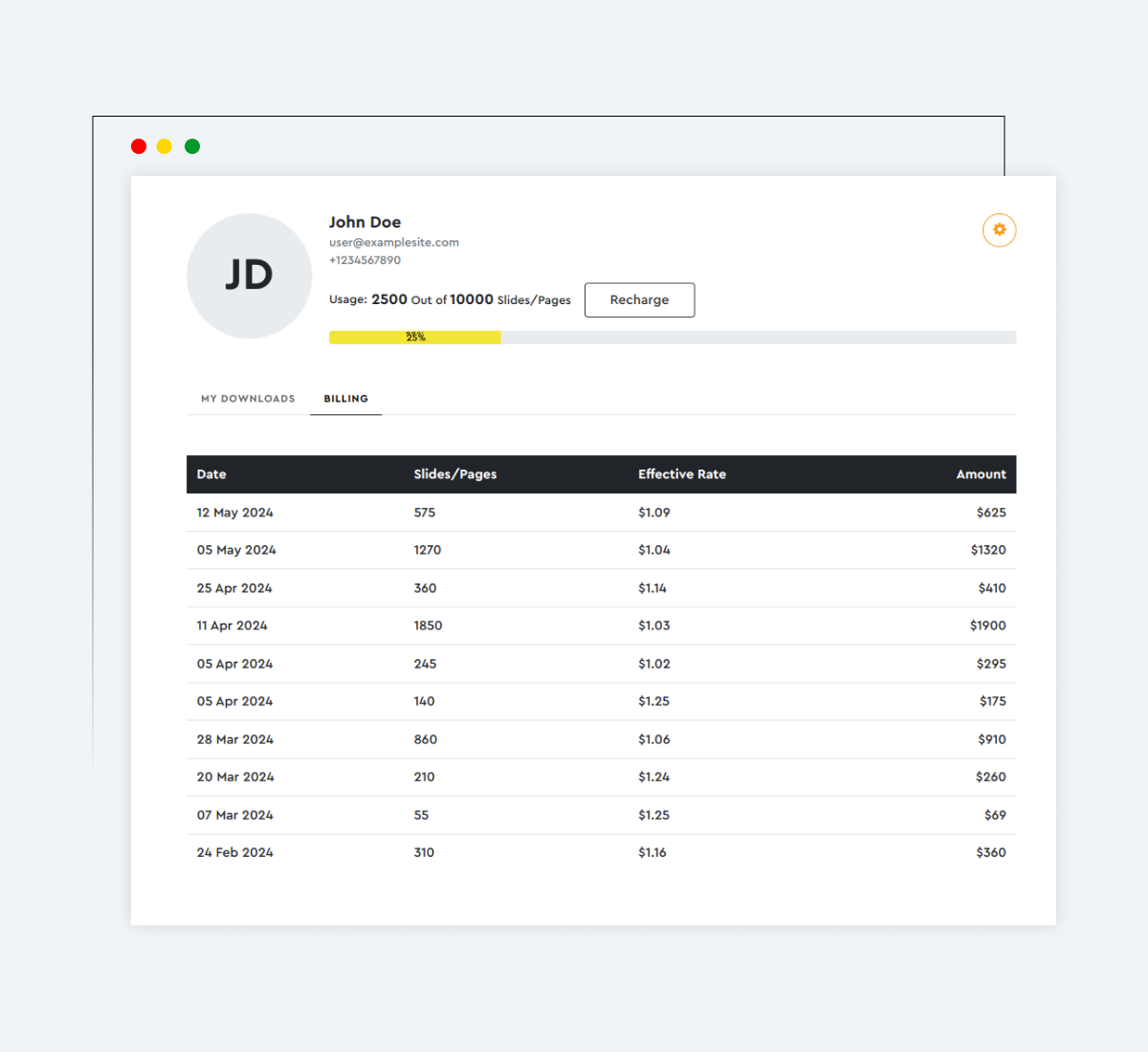Switch to the My Downloads tab
Screen dimensions: 1148x1052
click(248, 399)
